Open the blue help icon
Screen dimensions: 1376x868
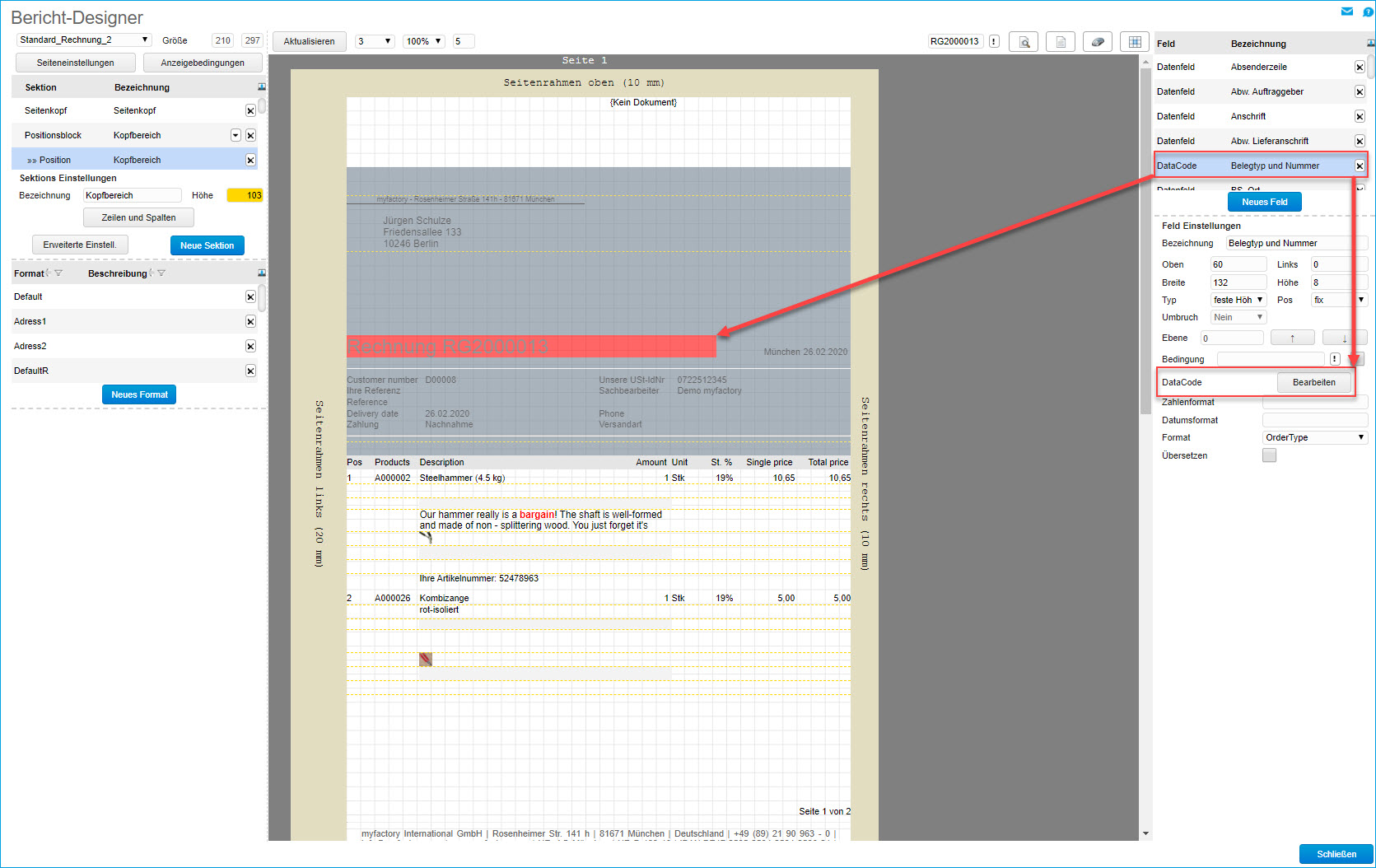click(x=1368, y=12)
